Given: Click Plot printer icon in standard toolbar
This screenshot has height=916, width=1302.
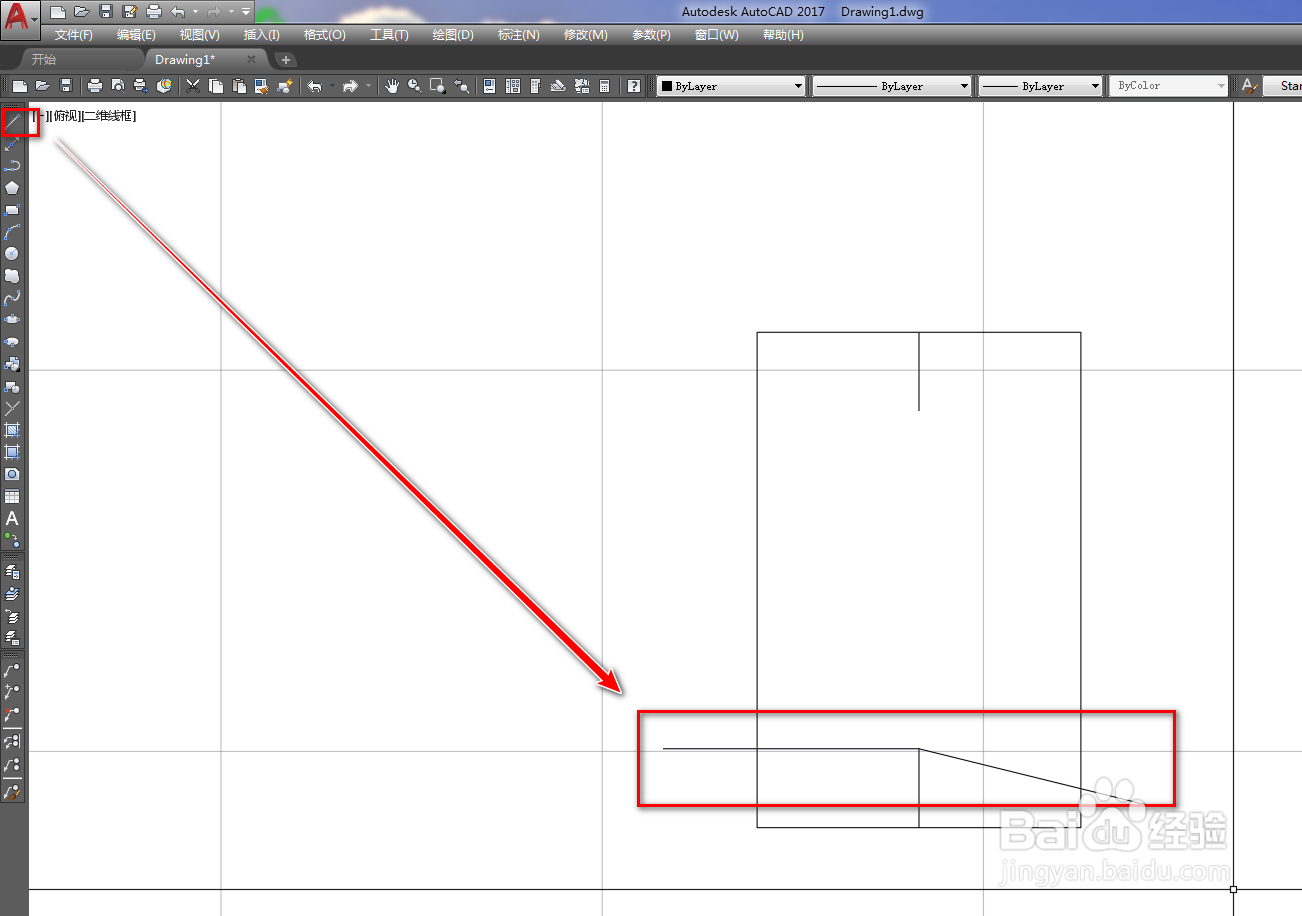Looking at the screenshot, I should point(95,86).
